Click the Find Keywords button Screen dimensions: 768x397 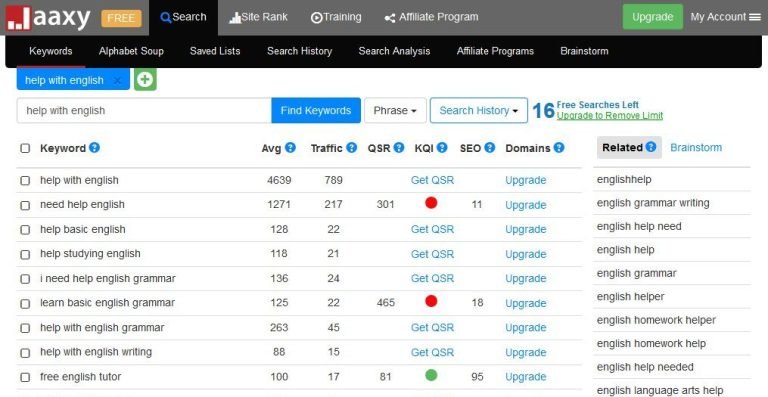click(x=316, y=111)
